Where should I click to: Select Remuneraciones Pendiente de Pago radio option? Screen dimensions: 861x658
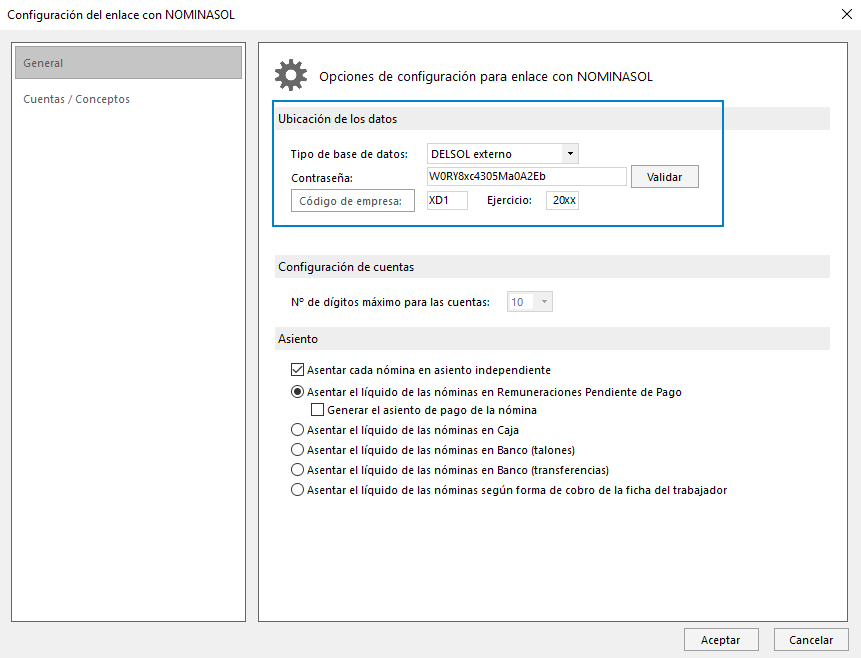tap(297, 392)
